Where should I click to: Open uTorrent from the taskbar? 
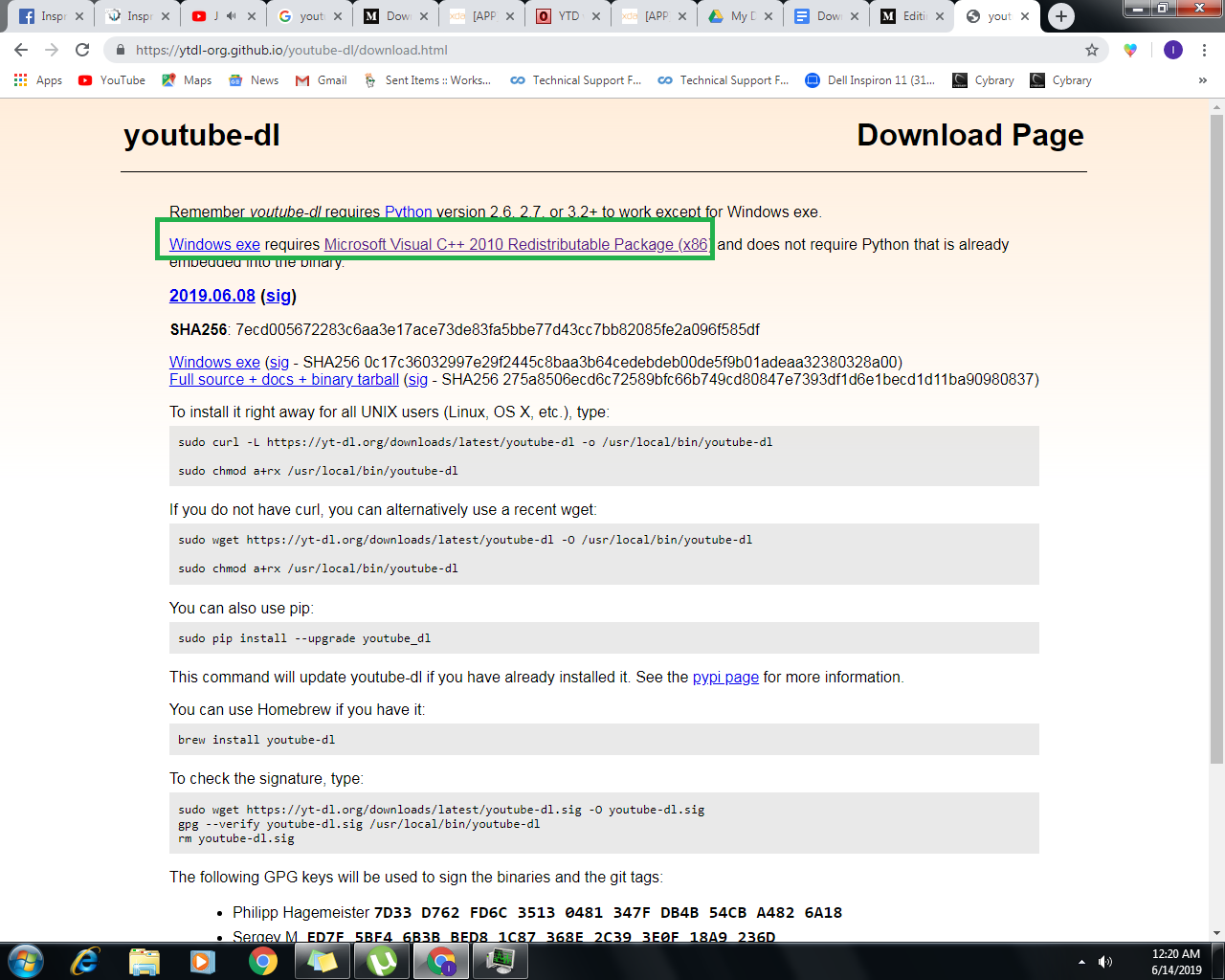pyautogui.click(x=382, y=961)
